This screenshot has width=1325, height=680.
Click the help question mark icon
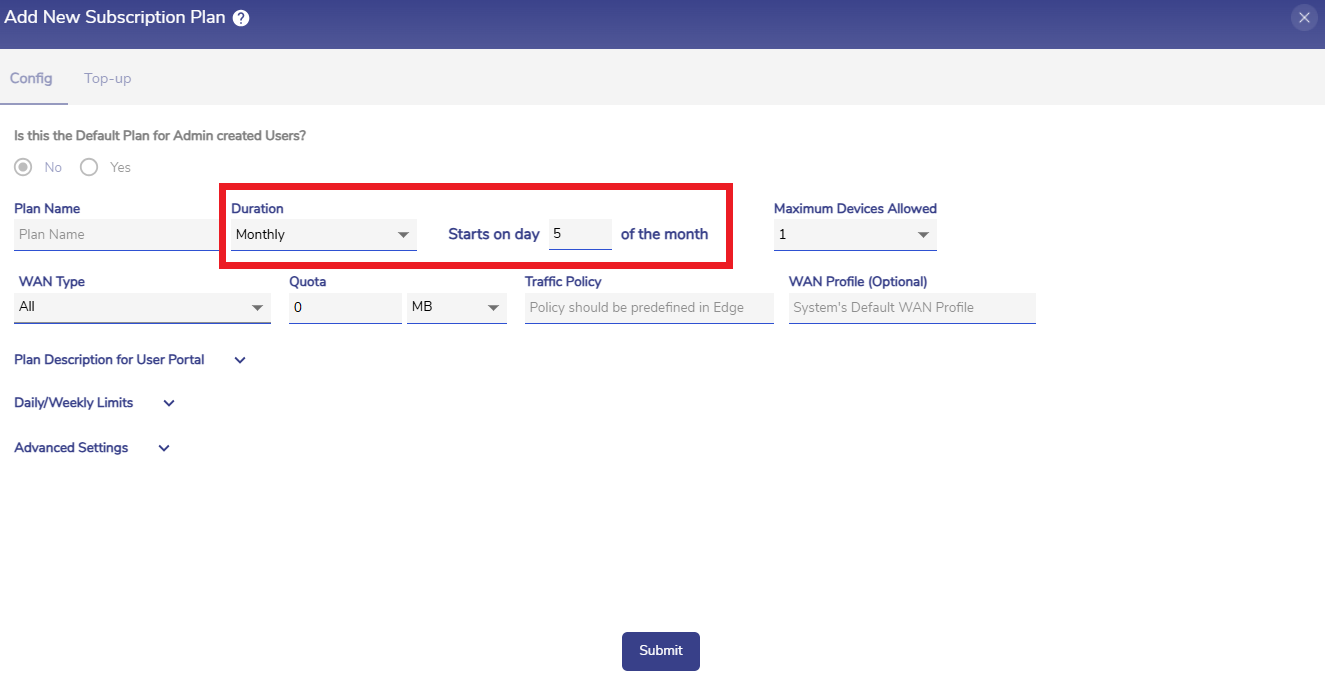tap(241, 18)
